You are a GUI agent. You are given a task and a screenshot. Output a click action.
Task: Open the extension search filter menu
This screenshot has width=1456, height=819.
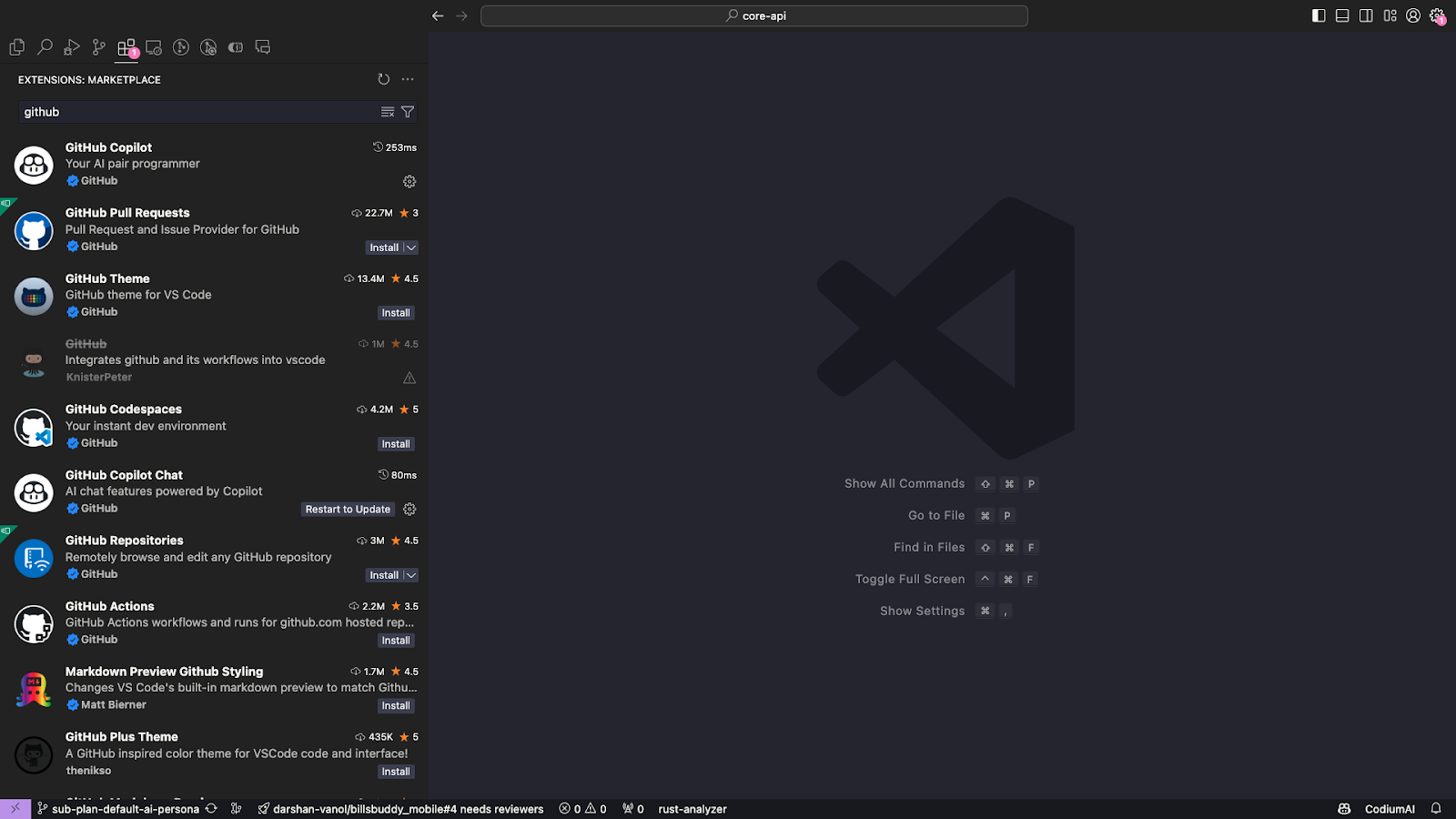pyautogui.click(x=408, y=112)
